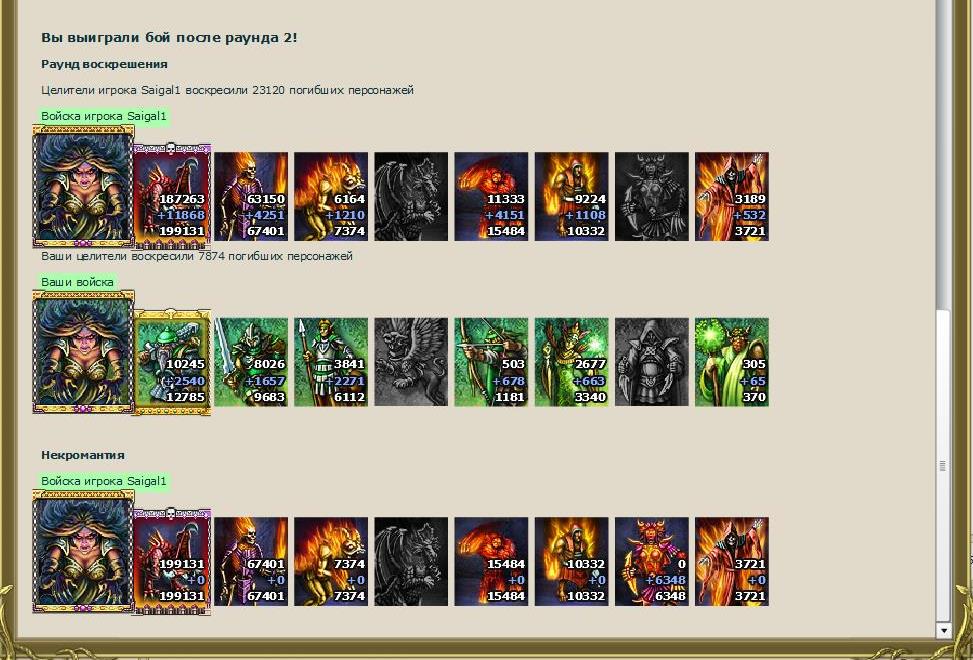Click Saigal1's hero portrait in the resurrection round
Screen dimensions: 973x660
click(83, 186)
